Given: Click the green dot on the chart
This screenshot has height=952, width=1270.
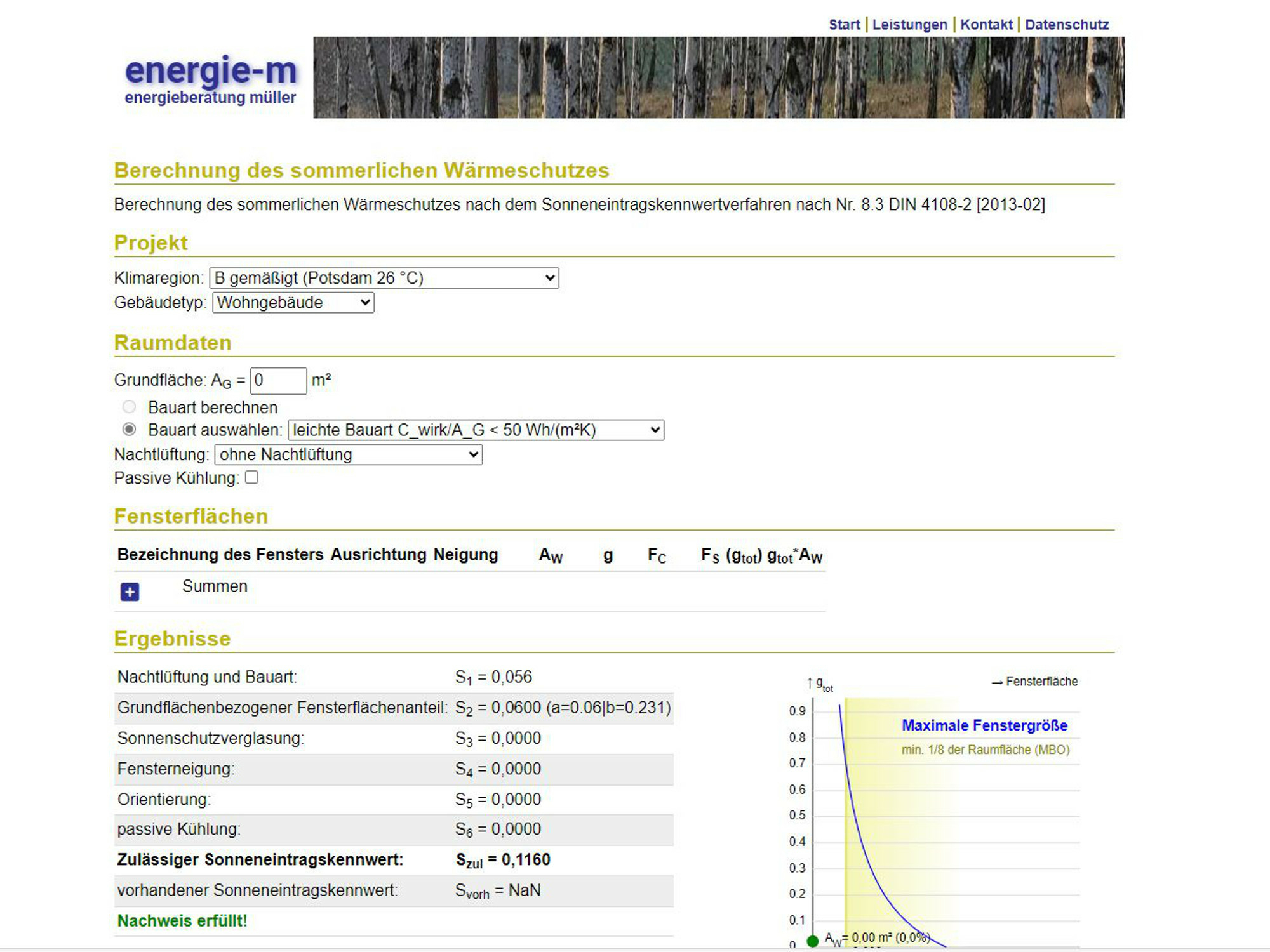Looking at the screenshot, I should [812, 941].
